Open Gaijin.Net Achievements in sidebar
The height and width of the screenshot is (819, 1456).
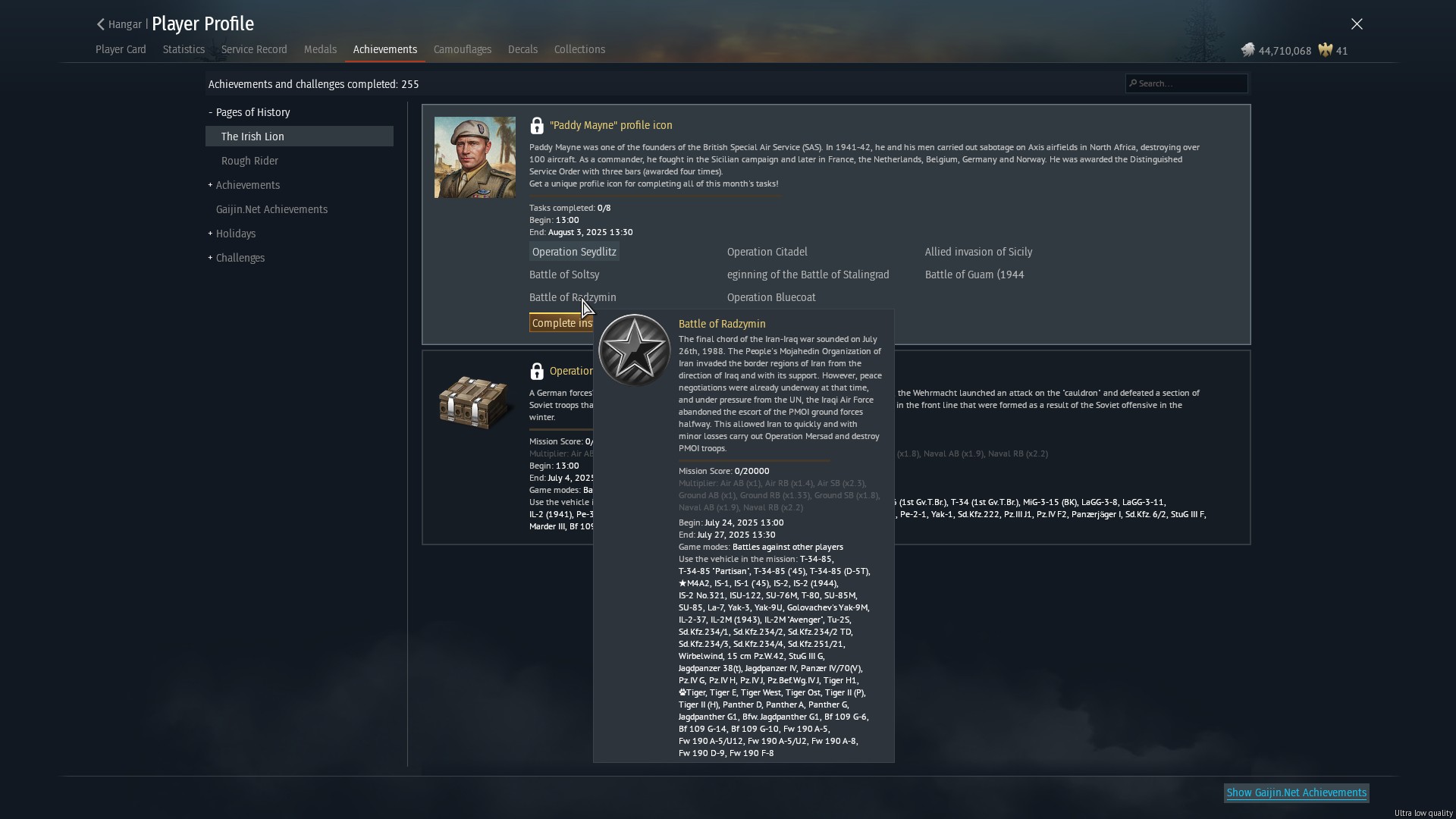point(271,209)
